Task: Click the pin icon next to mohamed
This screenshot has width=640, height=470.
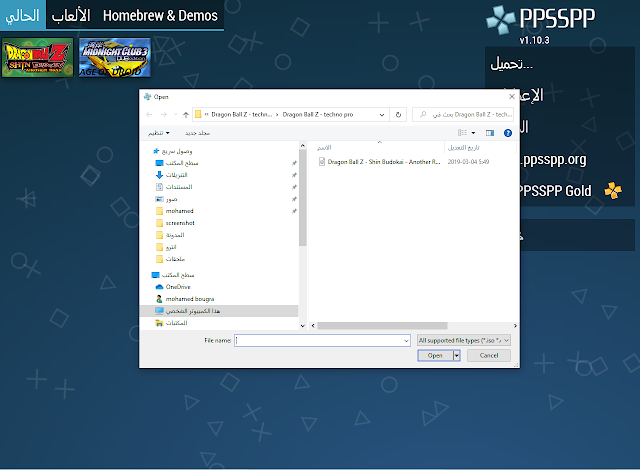Action: (x=294, y=211)
